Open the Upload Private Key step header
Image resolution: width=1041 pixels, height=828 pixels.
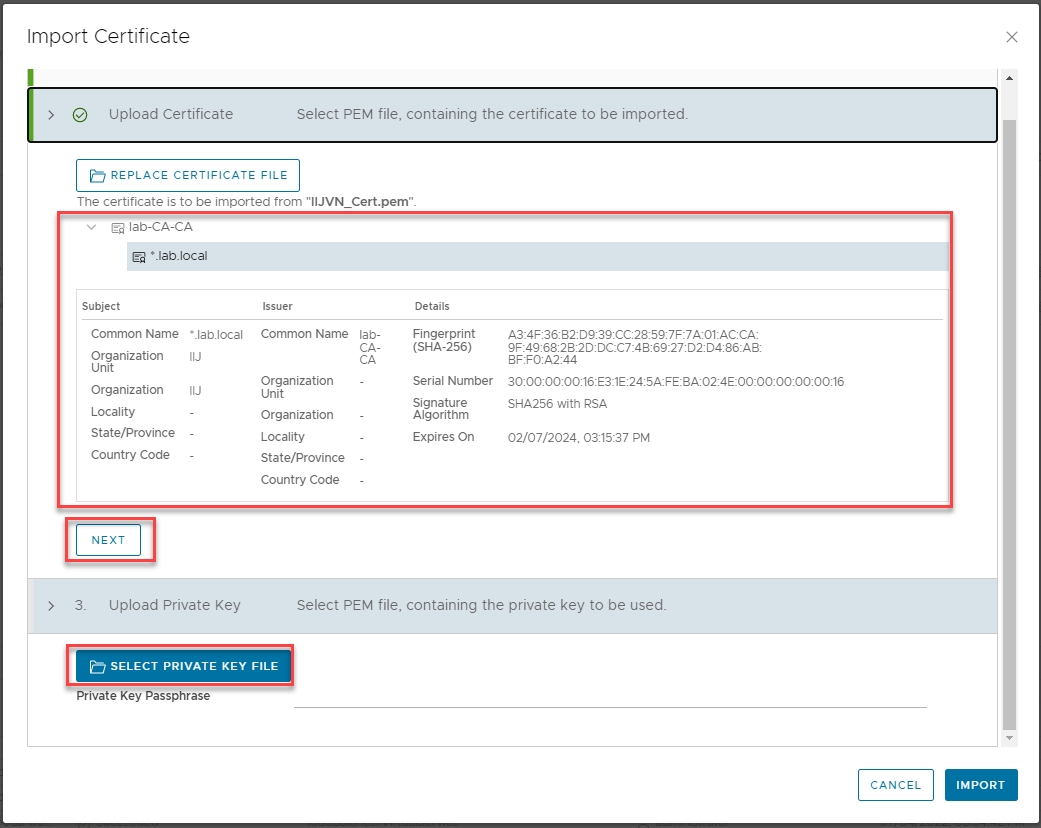click(x=175, y=606)
